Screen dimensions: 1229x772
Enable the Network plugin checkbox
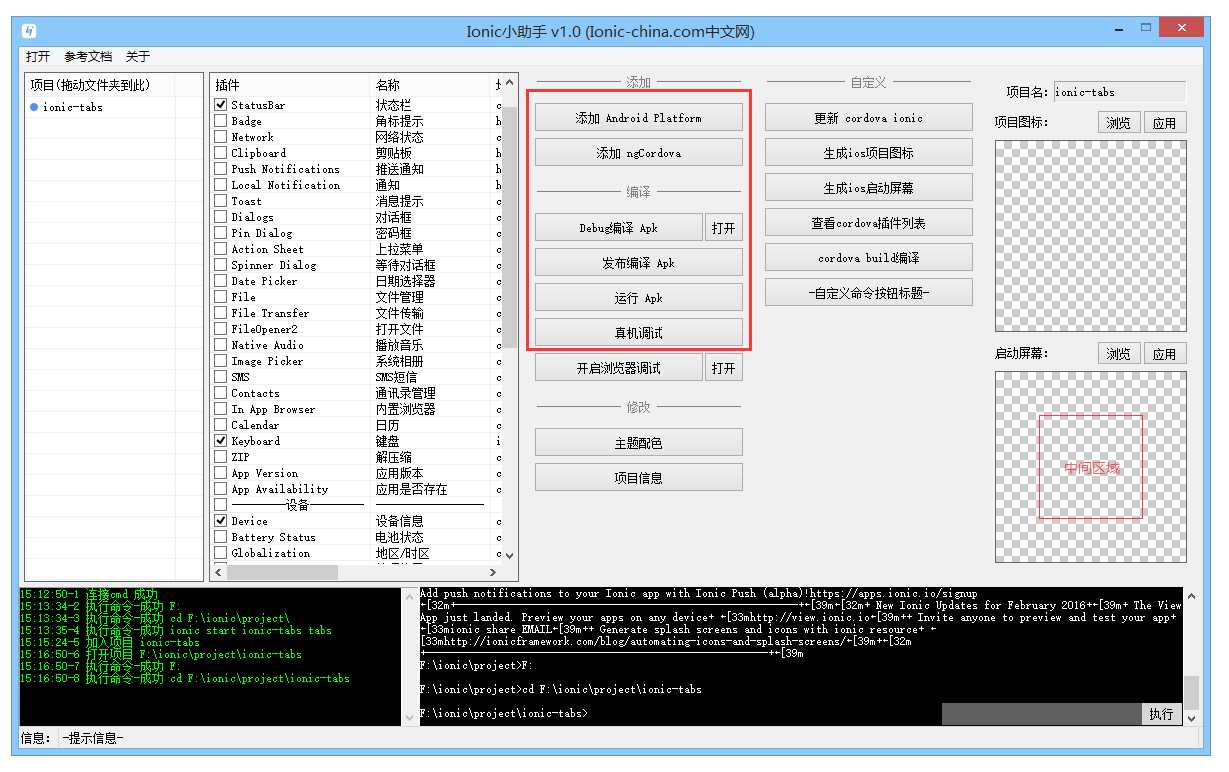coord(221,137)
